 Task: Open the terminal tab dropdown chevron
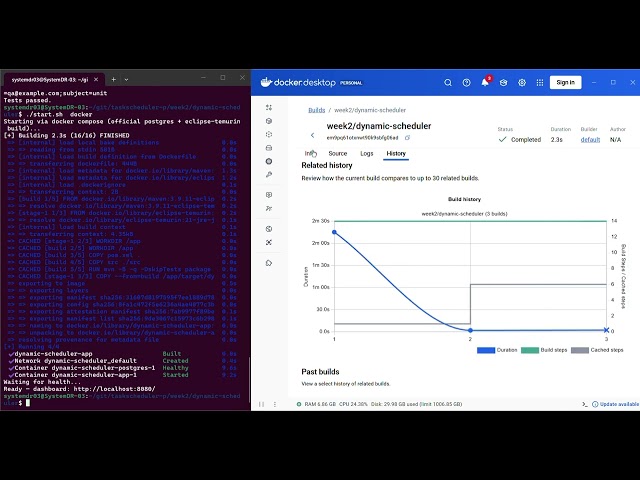coord(126,79)
